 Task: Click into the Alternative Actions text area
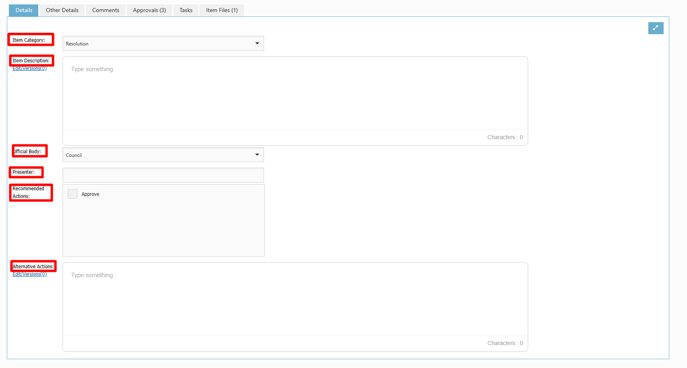point(295,299)
